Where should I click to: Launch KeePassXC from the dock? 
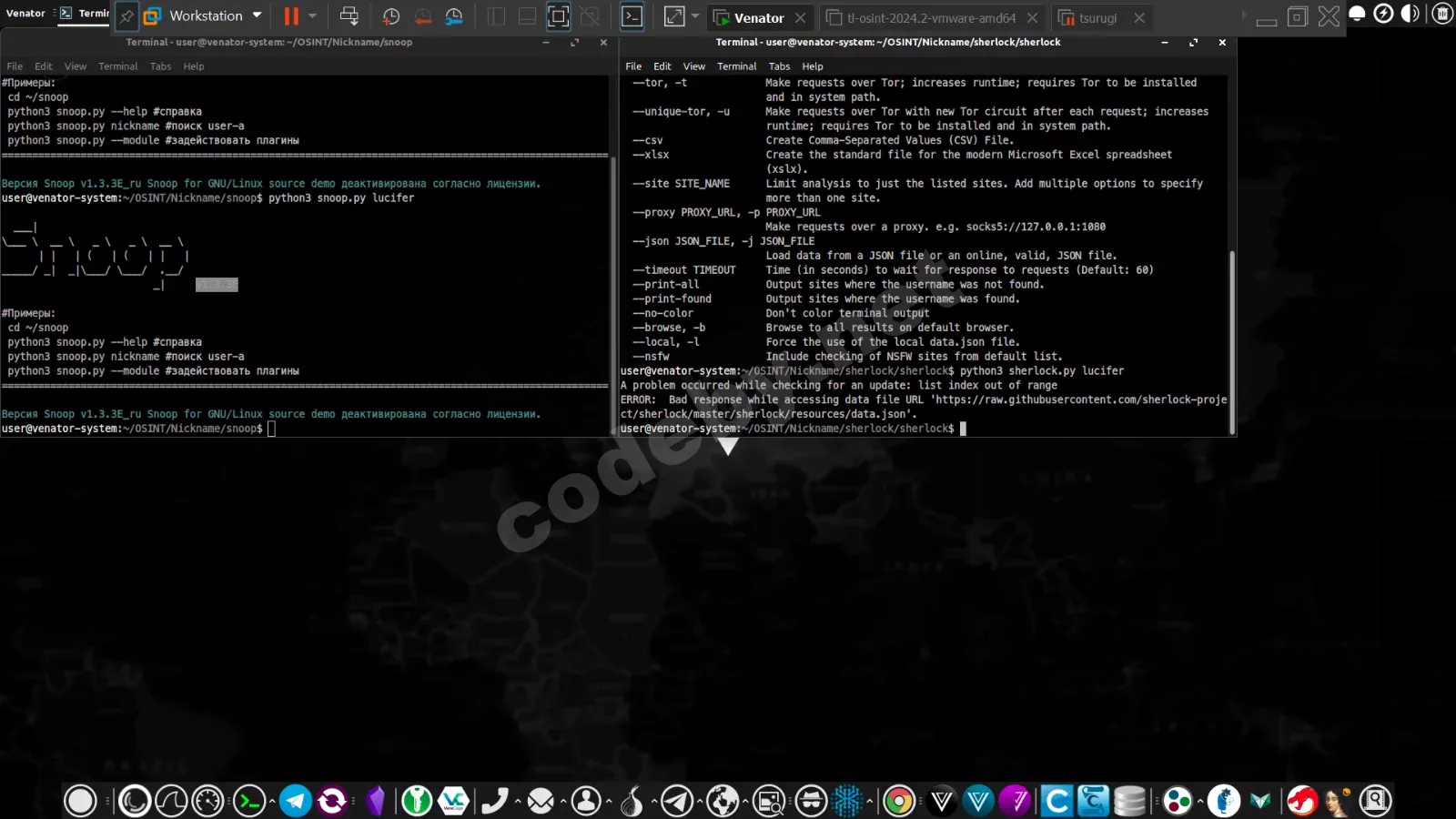point(416,801)
